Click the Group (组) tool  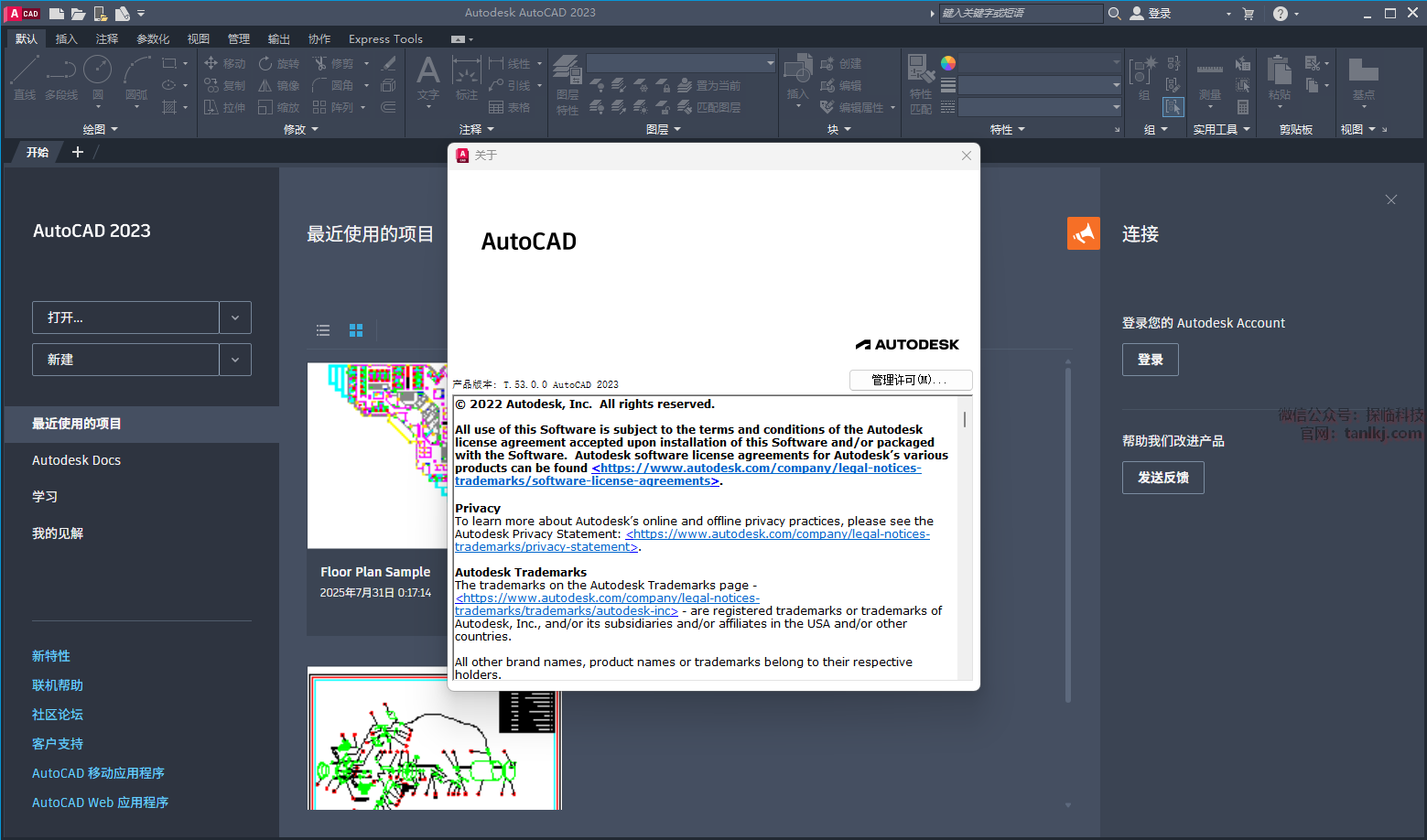pyautogui.click(x=1144, y=77)
